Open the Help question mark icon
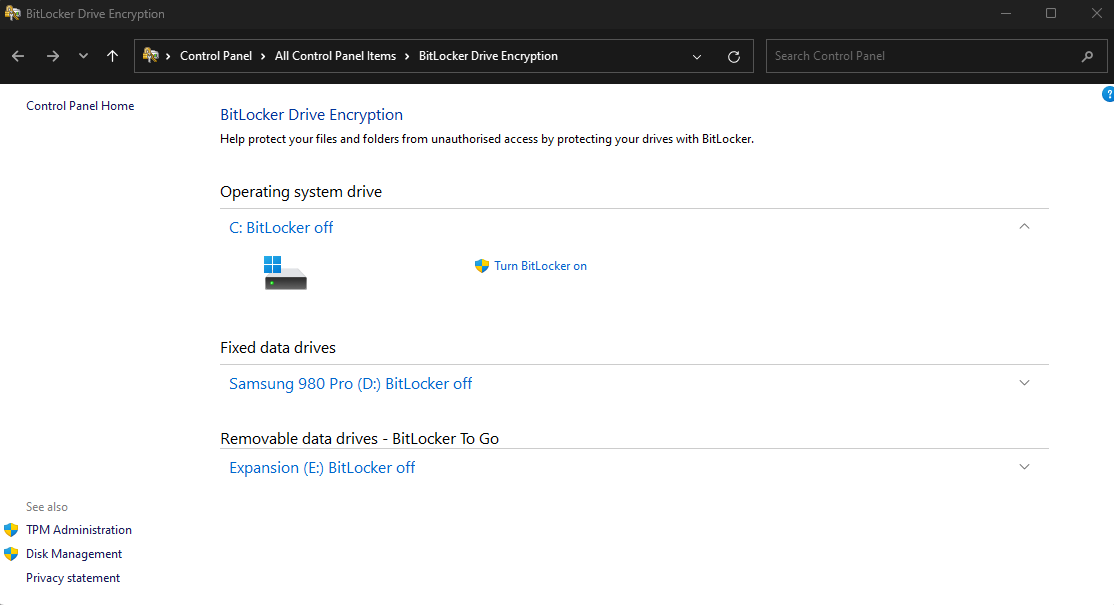Image resolution: width=1114 pixels, height=605 pixels. pyautogui.click(x=1107, y=93)
